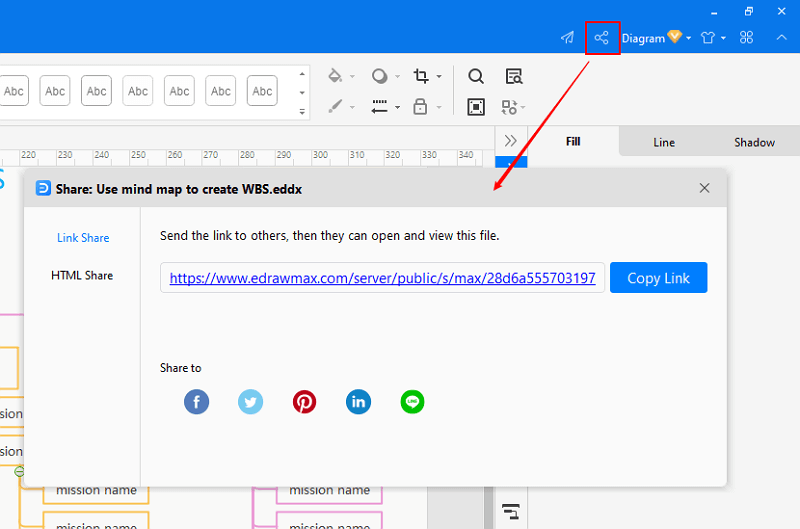The height and width of the screenshot is (529, 800).
Task: Select the line pen tool icon
Action: 335,107
